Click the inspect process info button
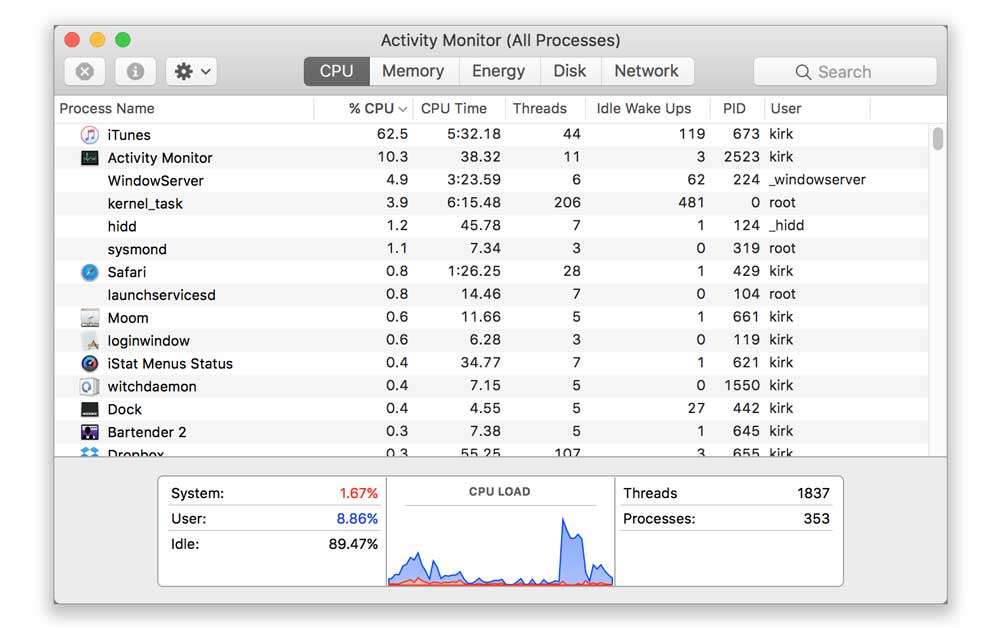Image resolution: width=1000 pixels, height=628 pixels. pos(135,71)
